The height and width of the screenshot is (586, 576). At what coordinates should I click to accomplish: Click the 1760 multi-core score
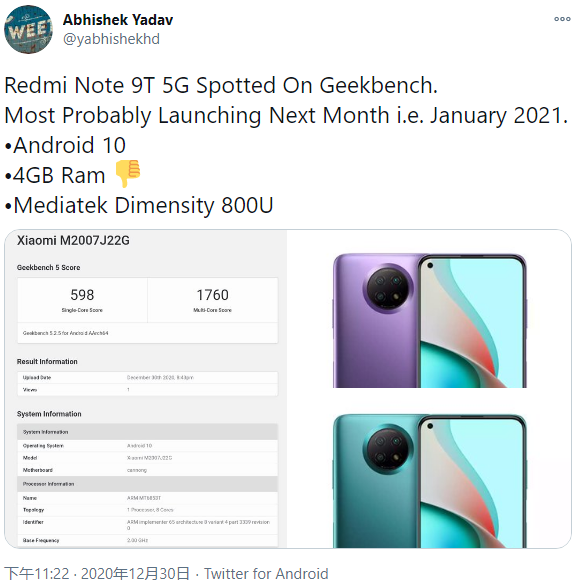(212, 295)
